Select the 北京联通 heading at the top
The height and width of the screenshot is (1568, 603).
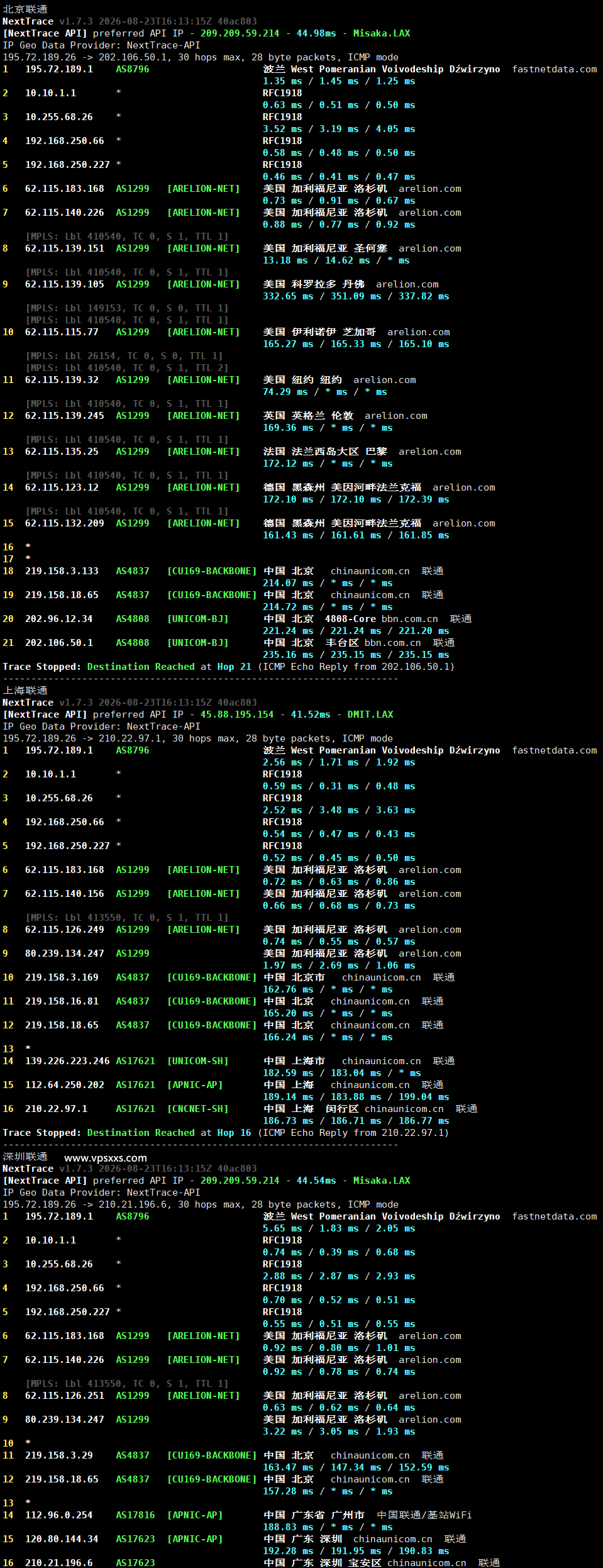click(25, 9)
